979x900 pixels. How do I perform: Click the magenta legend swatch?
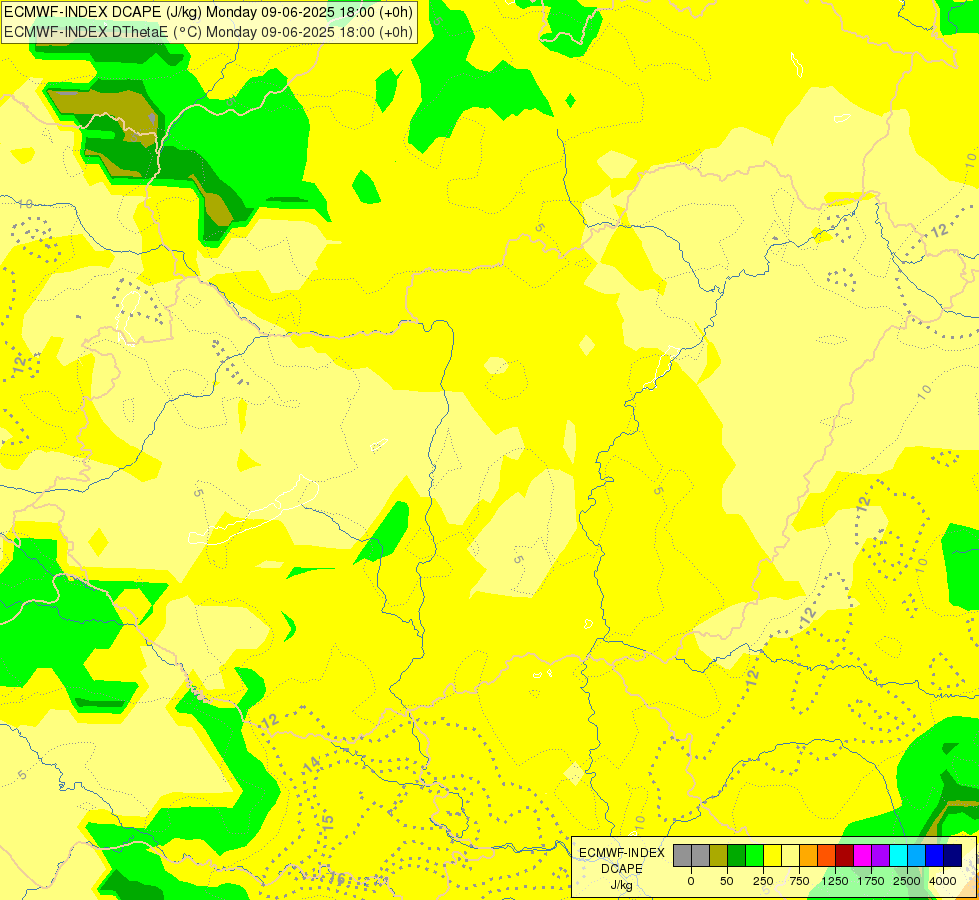point(863,856)
